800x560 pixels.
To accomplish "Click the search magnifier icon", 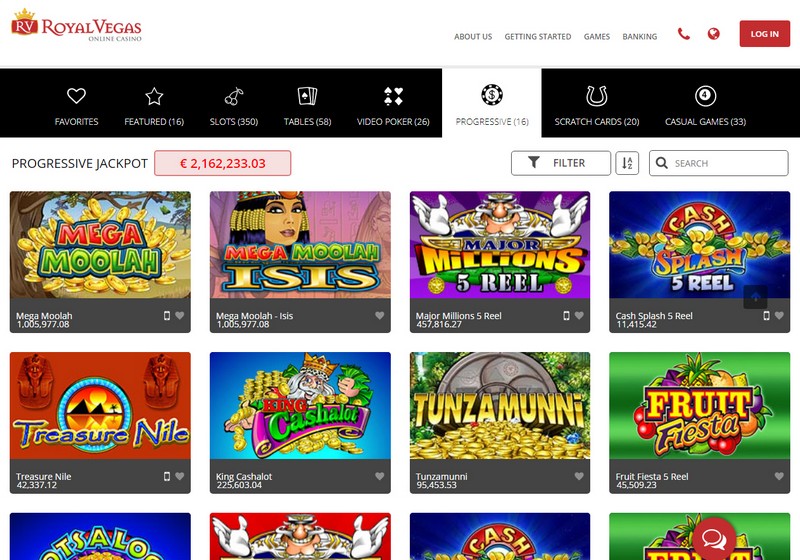I will [x=662, y=163].
